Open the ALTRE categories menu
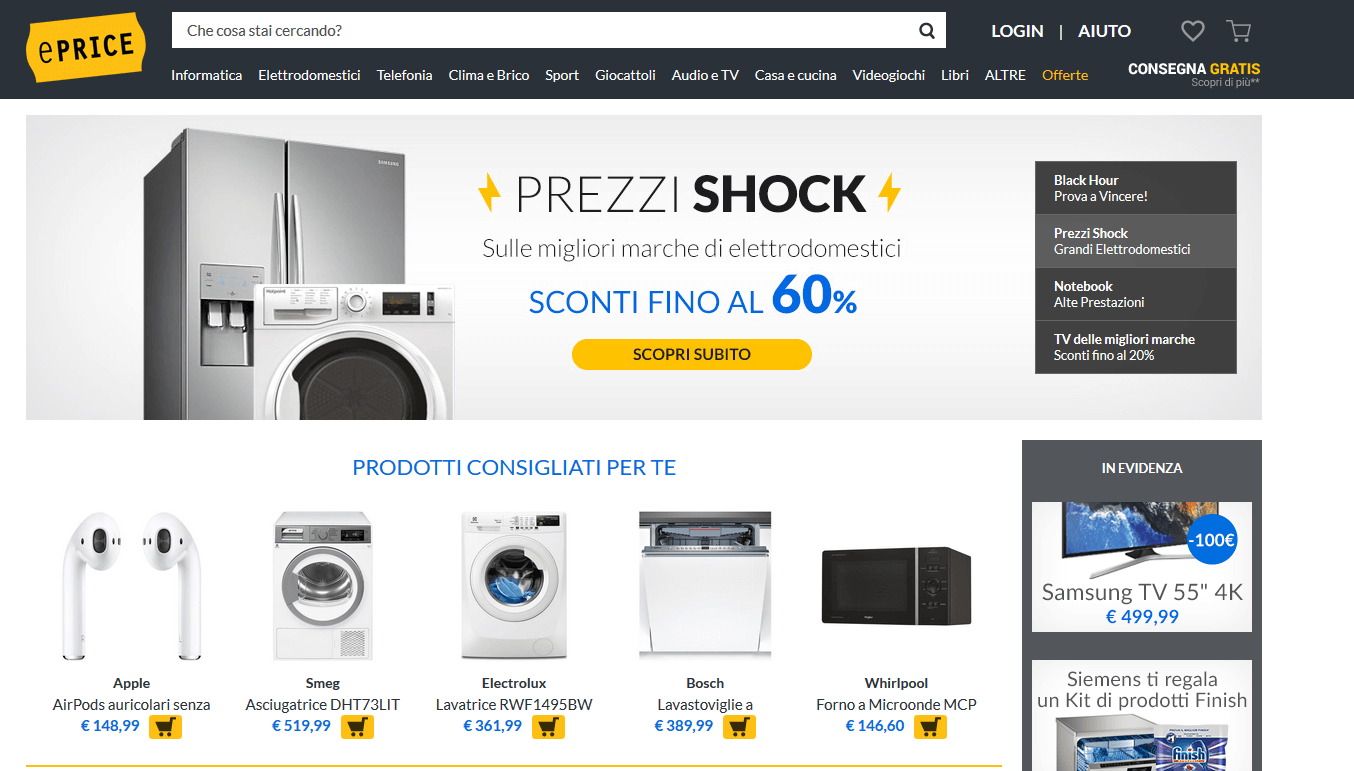Viewport: 1354px width, 771px height. [1005, 75]
